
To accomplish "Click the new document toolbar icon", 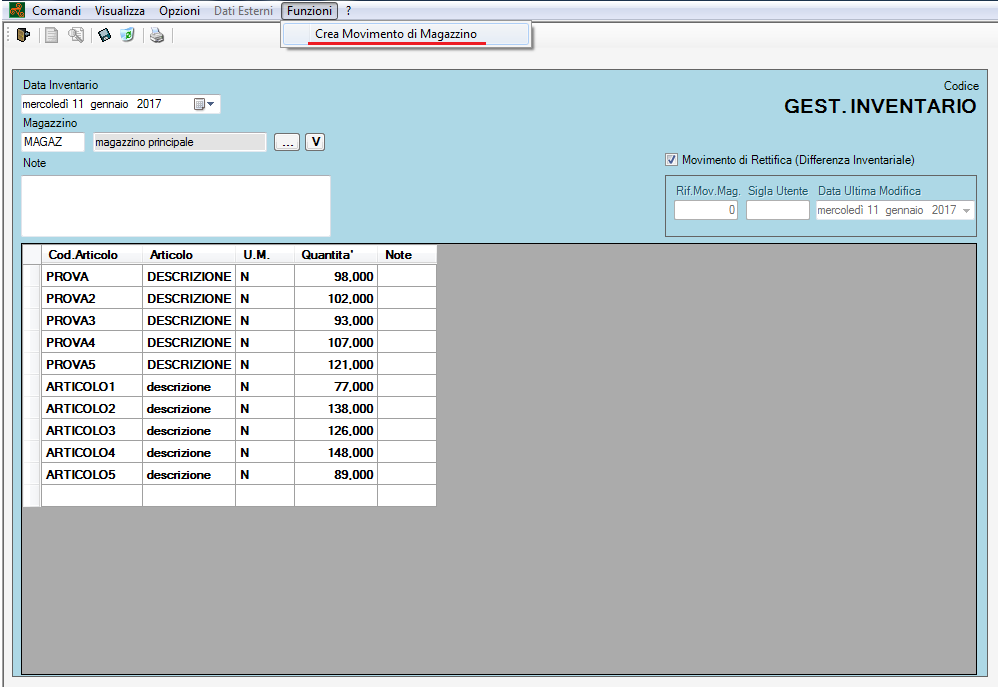I will (x=51, y=35).
